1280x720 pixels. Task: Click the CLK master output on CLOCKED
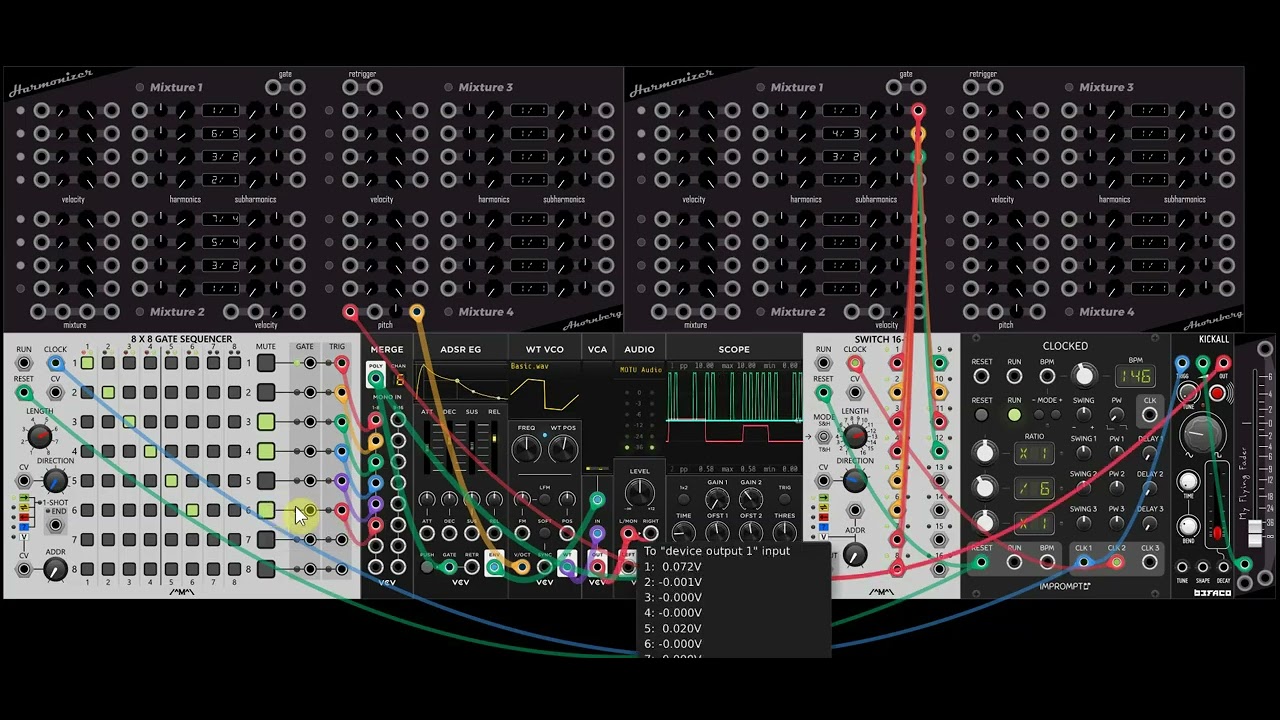1150,414
